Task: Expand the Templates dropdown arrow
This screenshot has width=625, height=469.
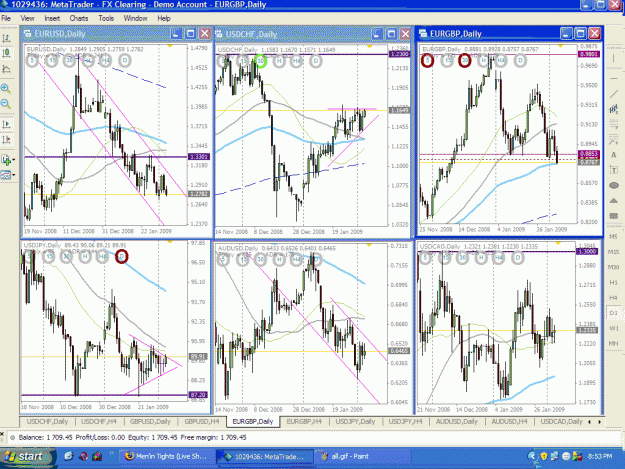Action: [14, 175]
